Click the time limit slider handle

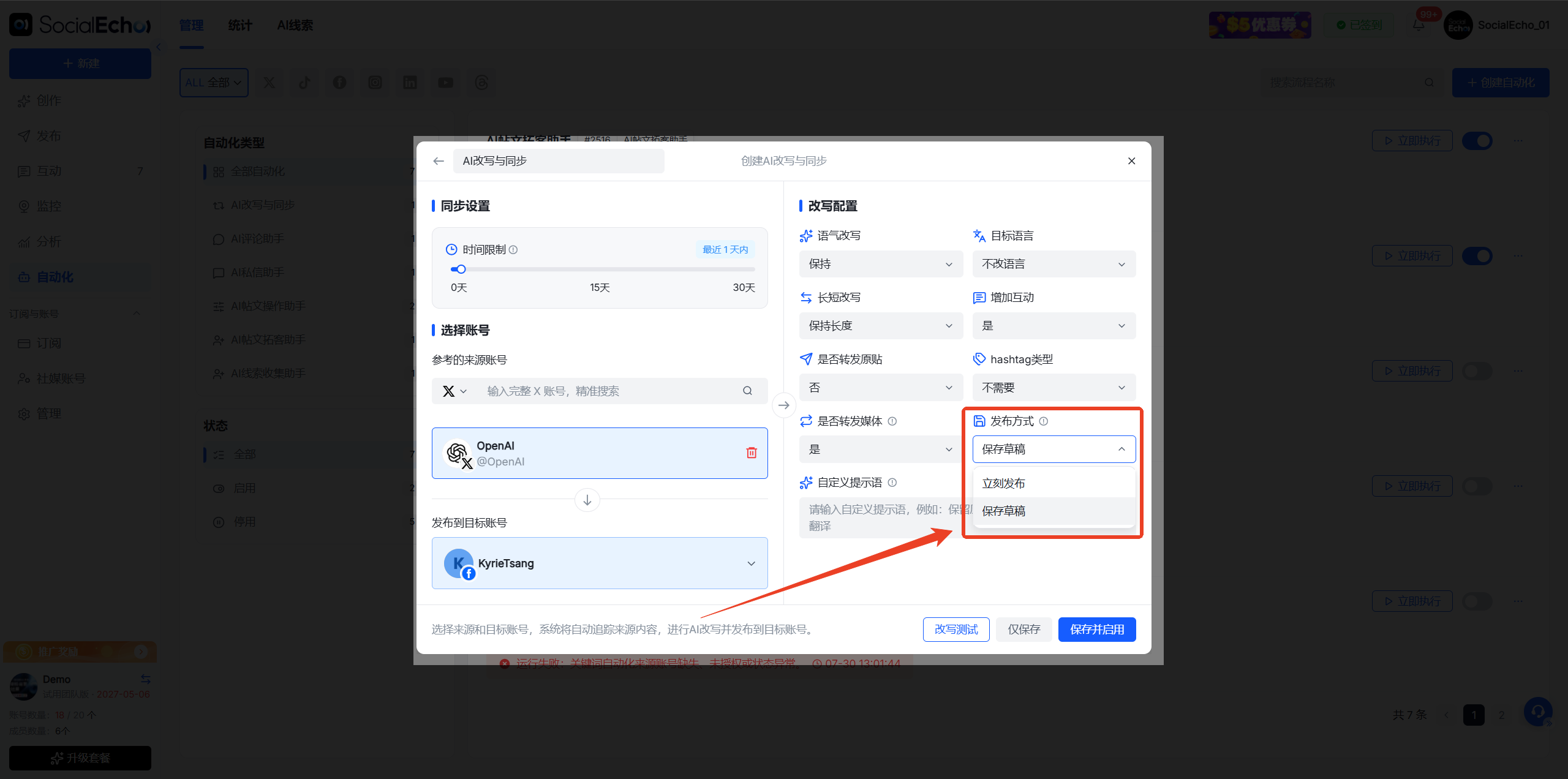[x=461, y=269]
